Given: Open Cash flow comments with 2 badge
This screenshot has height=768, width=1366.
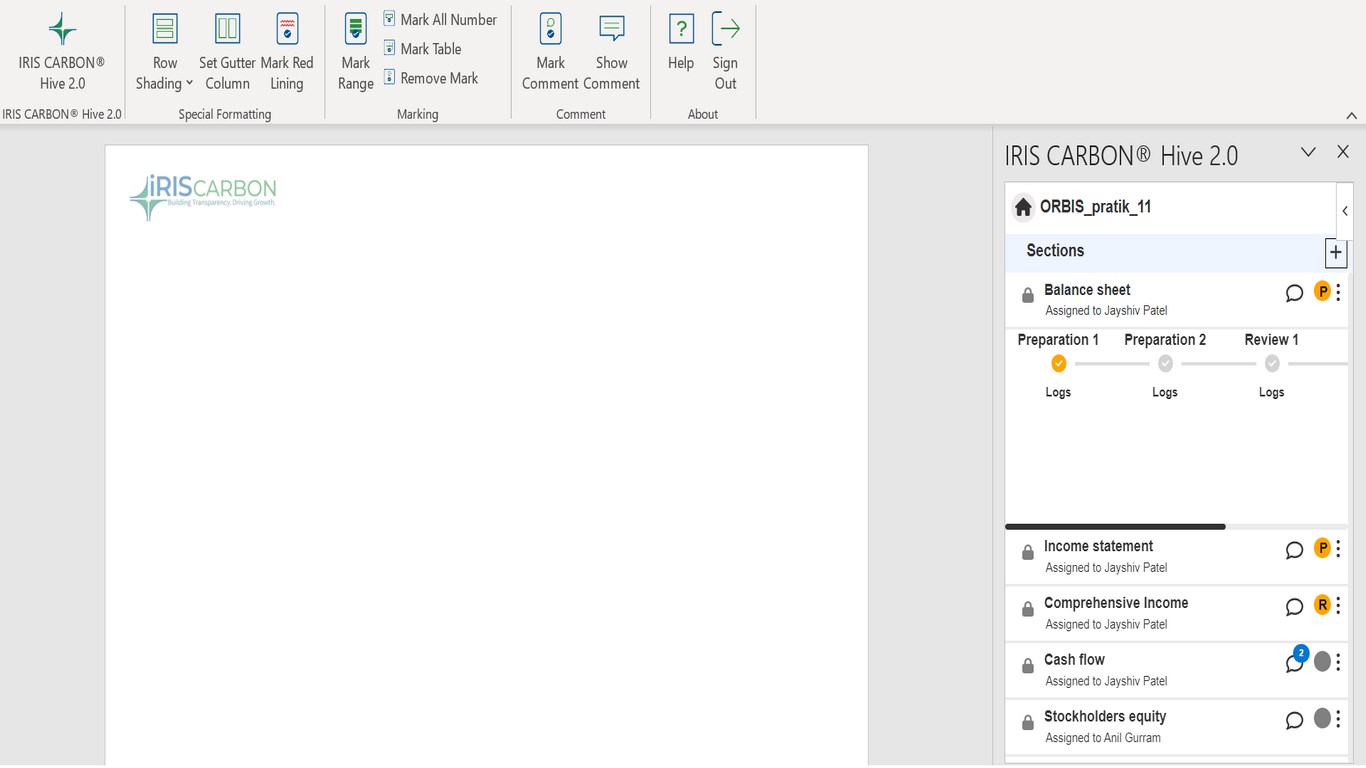Looking at the screenshot, I should [1296, 660].
